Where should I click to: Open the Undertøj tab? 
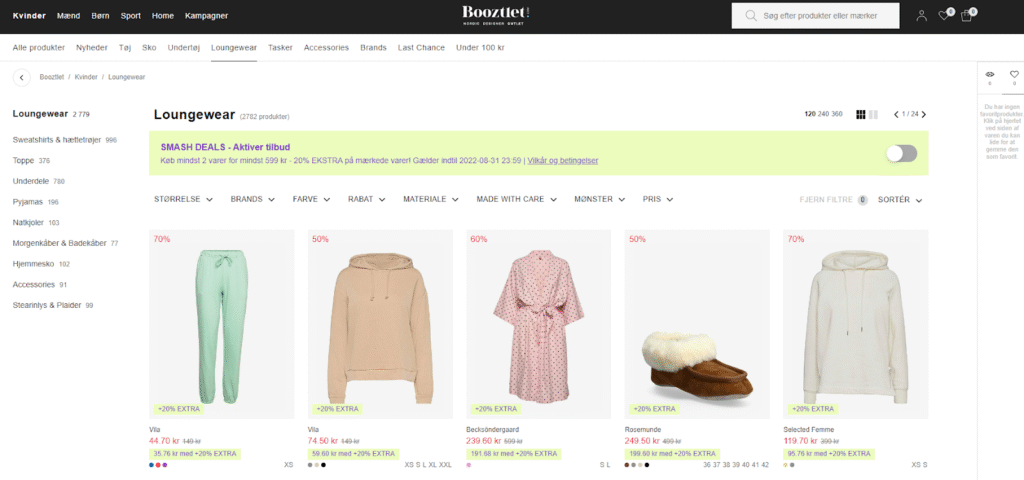[x=184, y=48]
